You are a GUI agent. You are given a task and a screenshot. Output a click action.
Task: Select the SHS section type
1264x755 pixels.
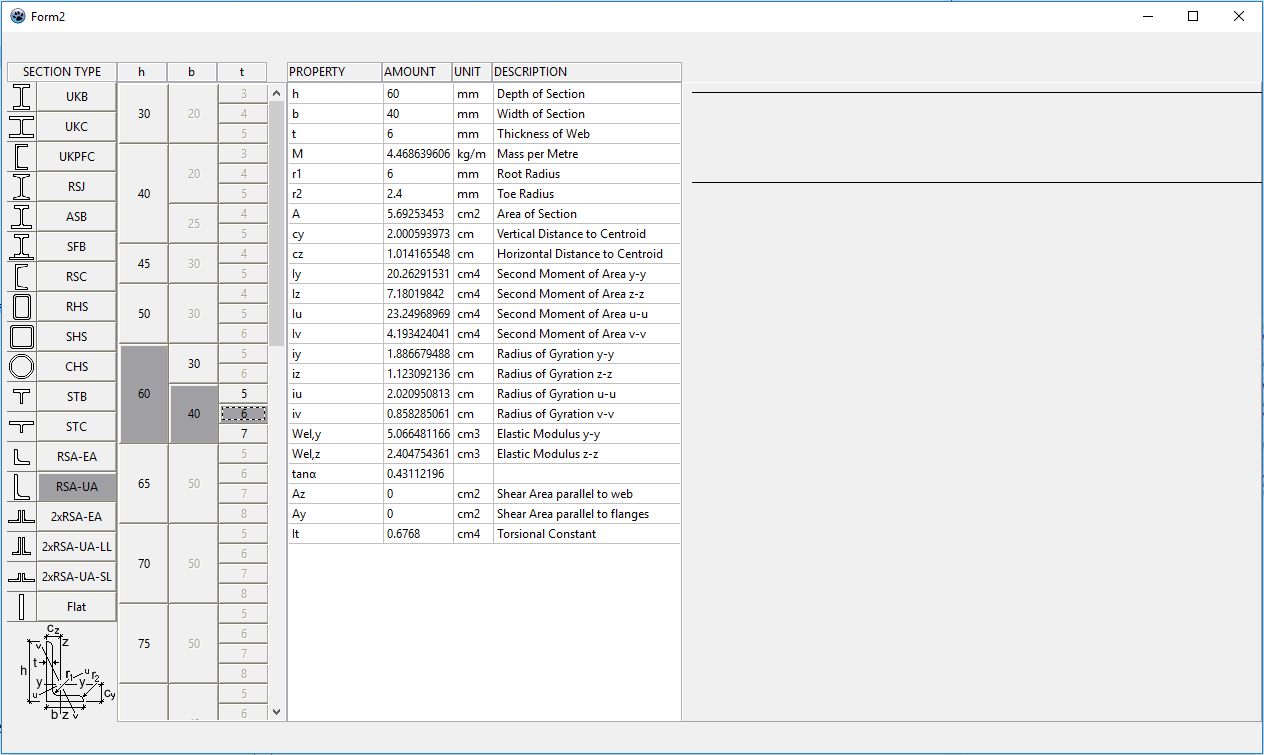pyautogui.click(x=77, y=337)
